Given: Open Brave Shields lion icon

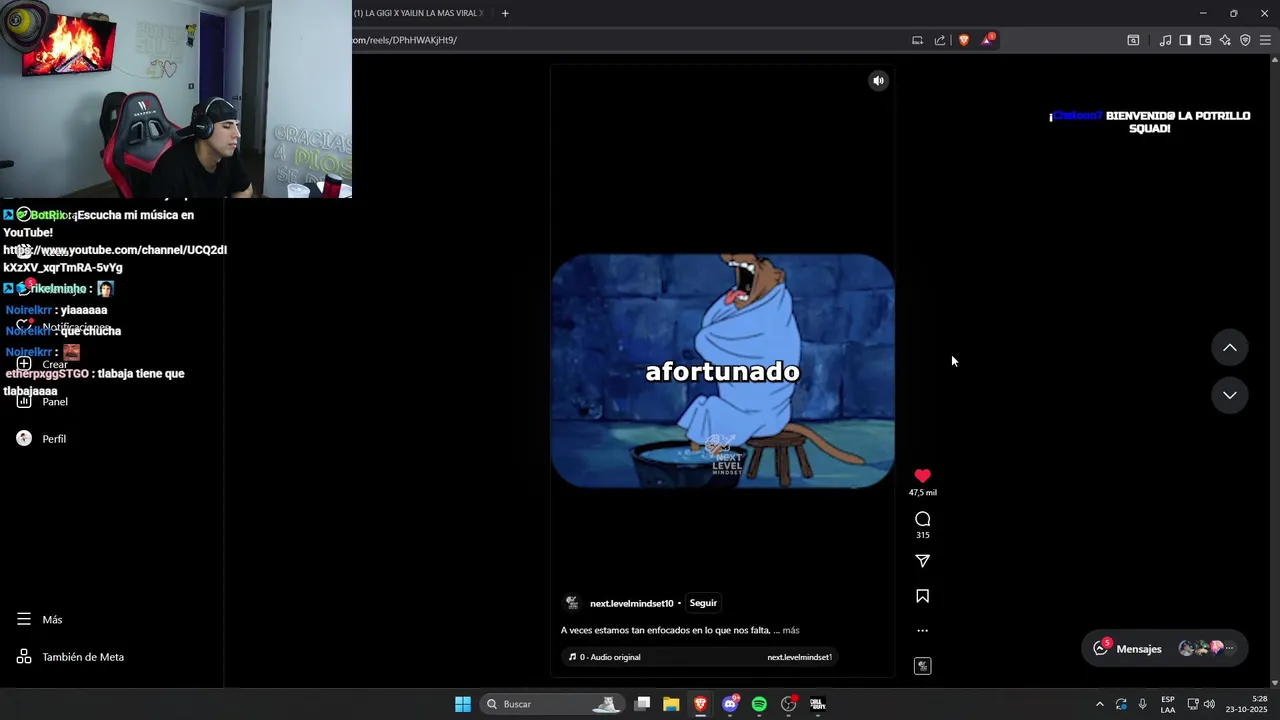Looking at the screenshot, I should [964, 40].
